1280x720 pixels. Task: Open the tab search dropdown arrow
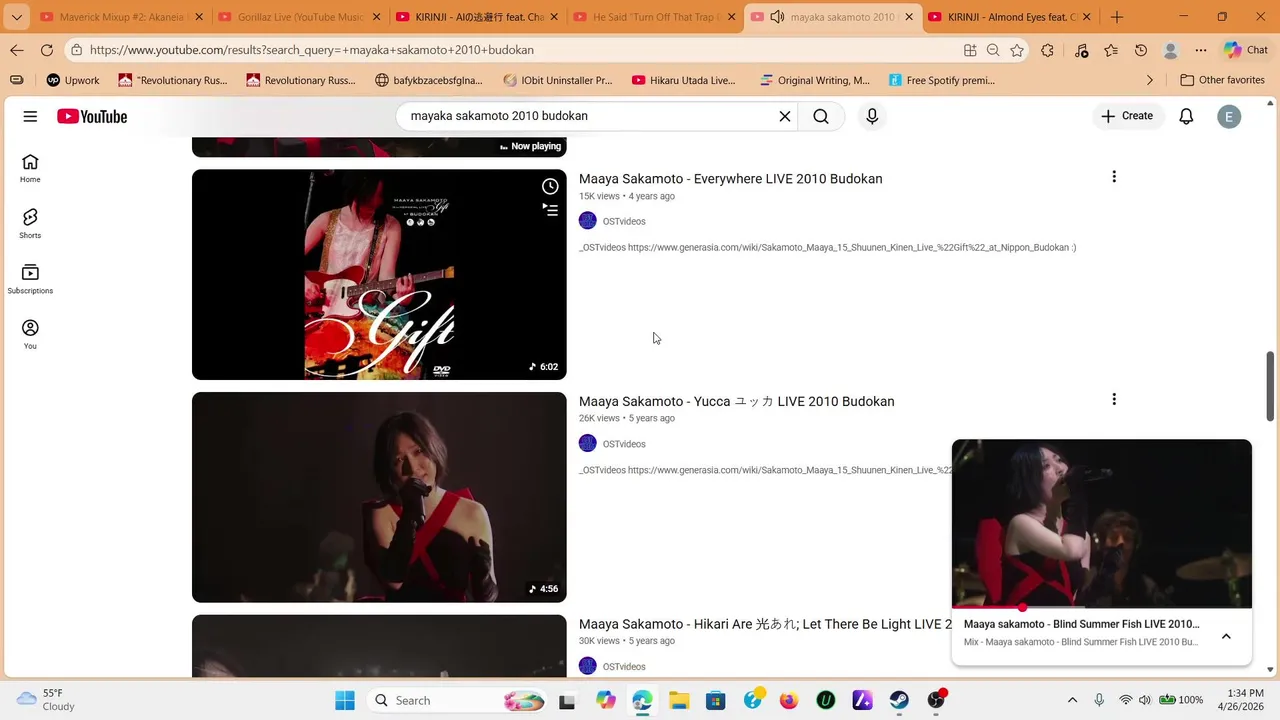tap(16, 17)
